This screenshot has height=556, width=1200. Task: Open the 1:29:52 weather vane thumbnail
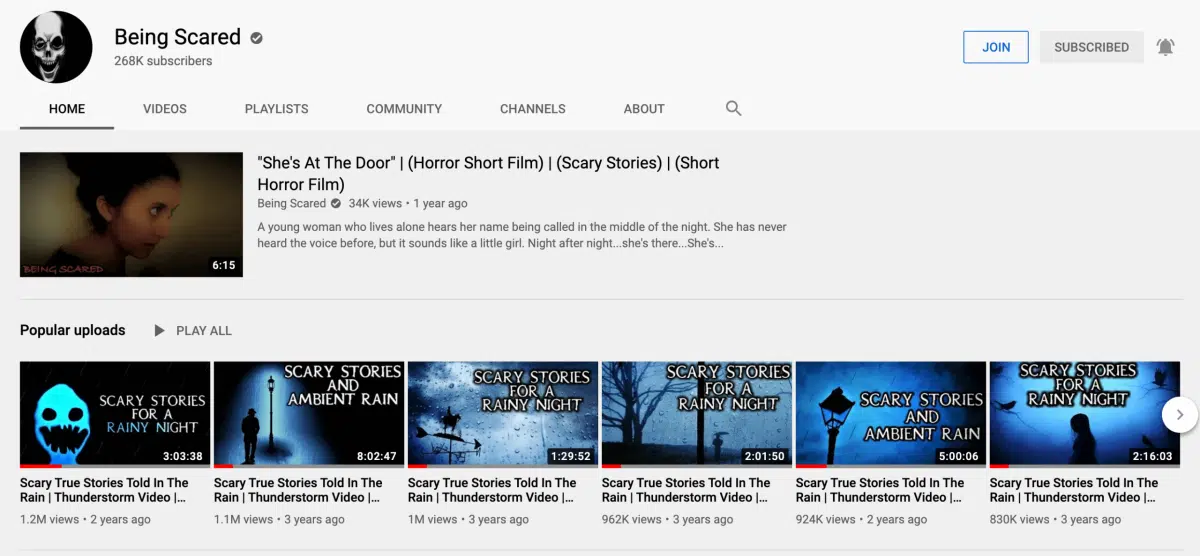pyautogui.click(x=503, y=414)
